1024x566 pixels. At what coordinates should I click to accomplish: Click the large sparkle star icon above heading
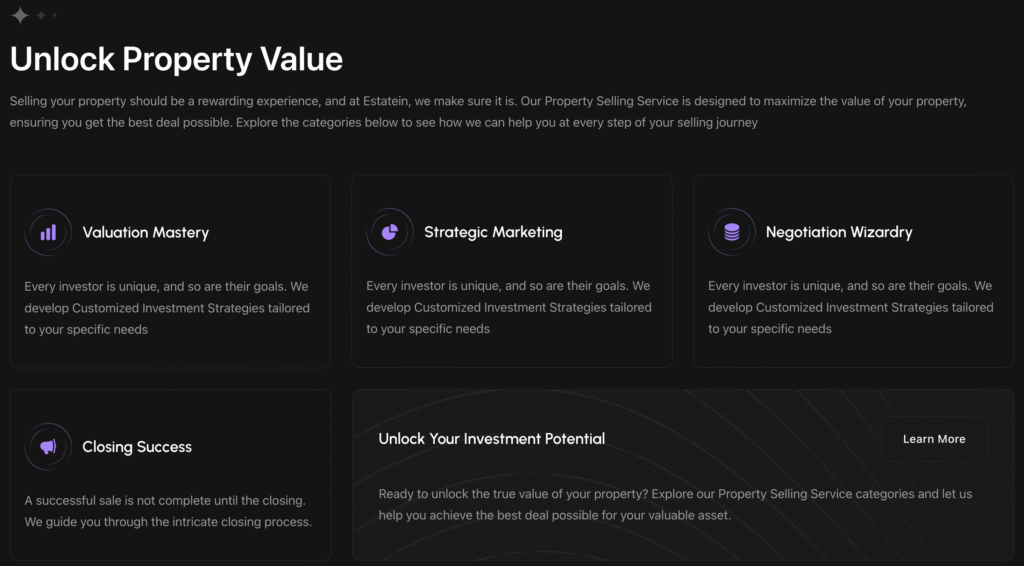tap(20, 15)
